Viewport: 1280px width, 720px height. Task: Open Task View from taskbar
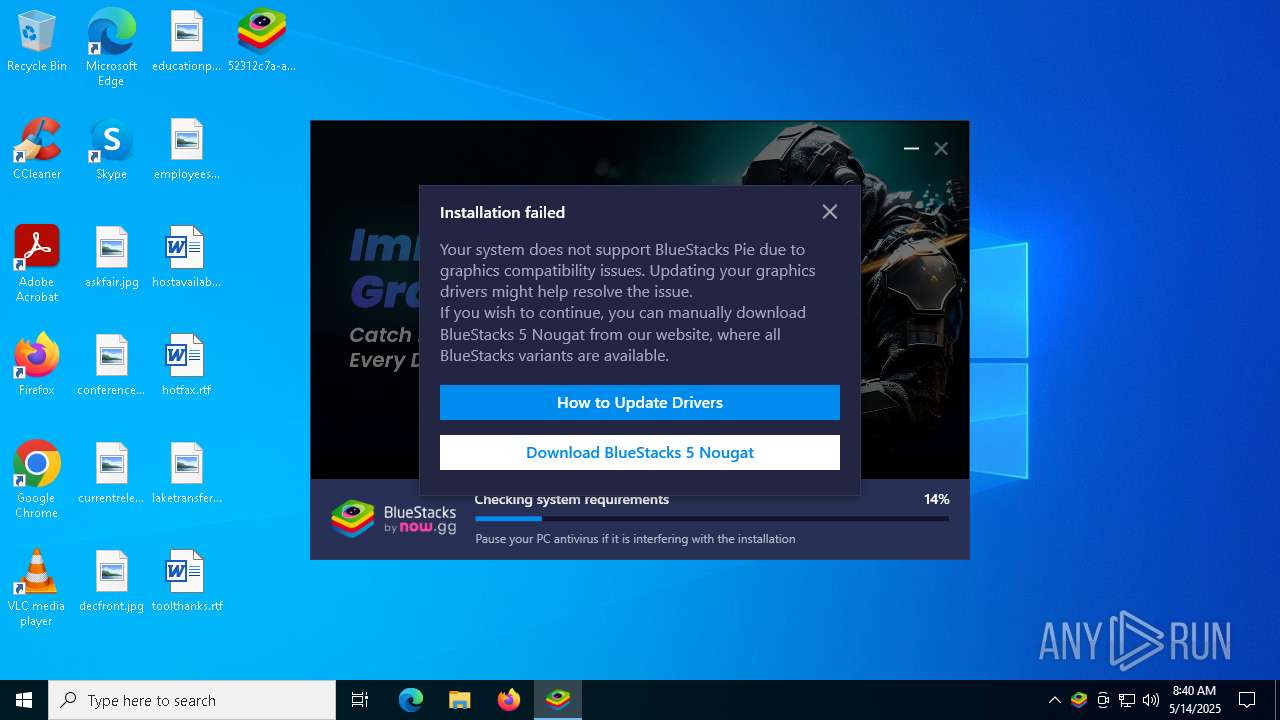(x=360, y=700)
